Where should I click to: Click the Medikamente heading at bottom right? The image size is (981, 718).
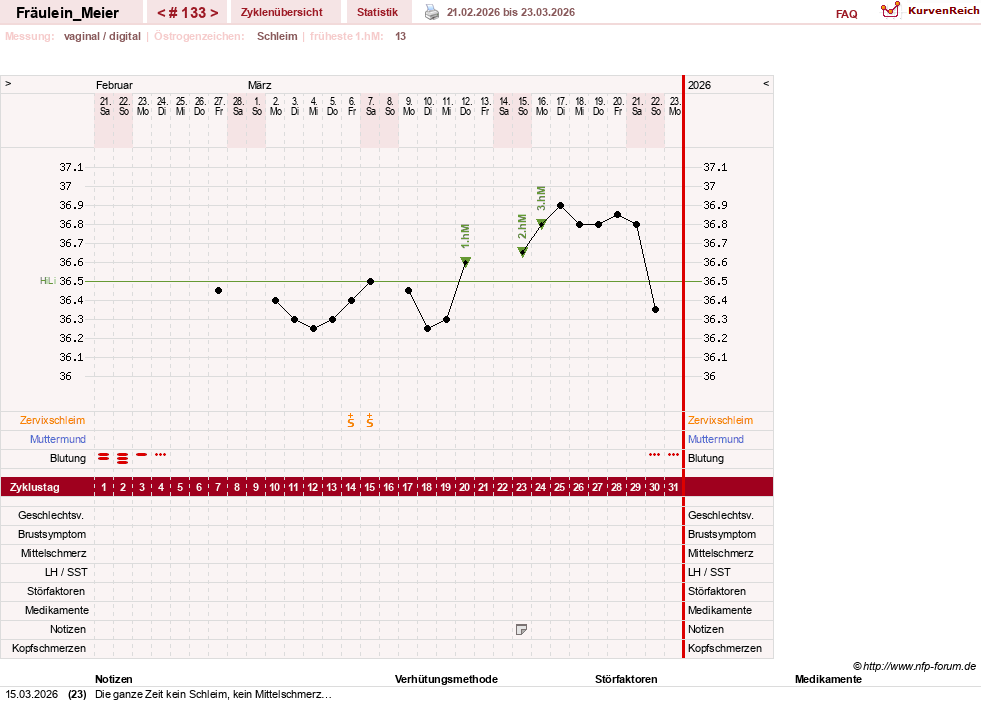[828, 679]
